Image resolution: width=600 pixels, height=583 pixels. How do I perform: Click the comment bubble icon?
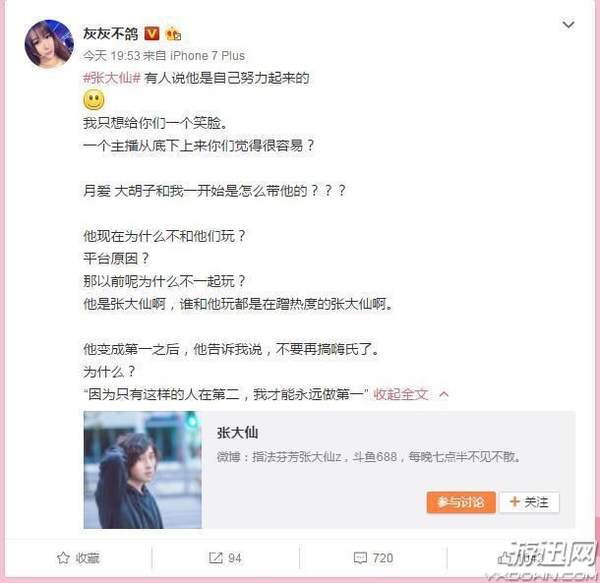(x=360, y=558)
